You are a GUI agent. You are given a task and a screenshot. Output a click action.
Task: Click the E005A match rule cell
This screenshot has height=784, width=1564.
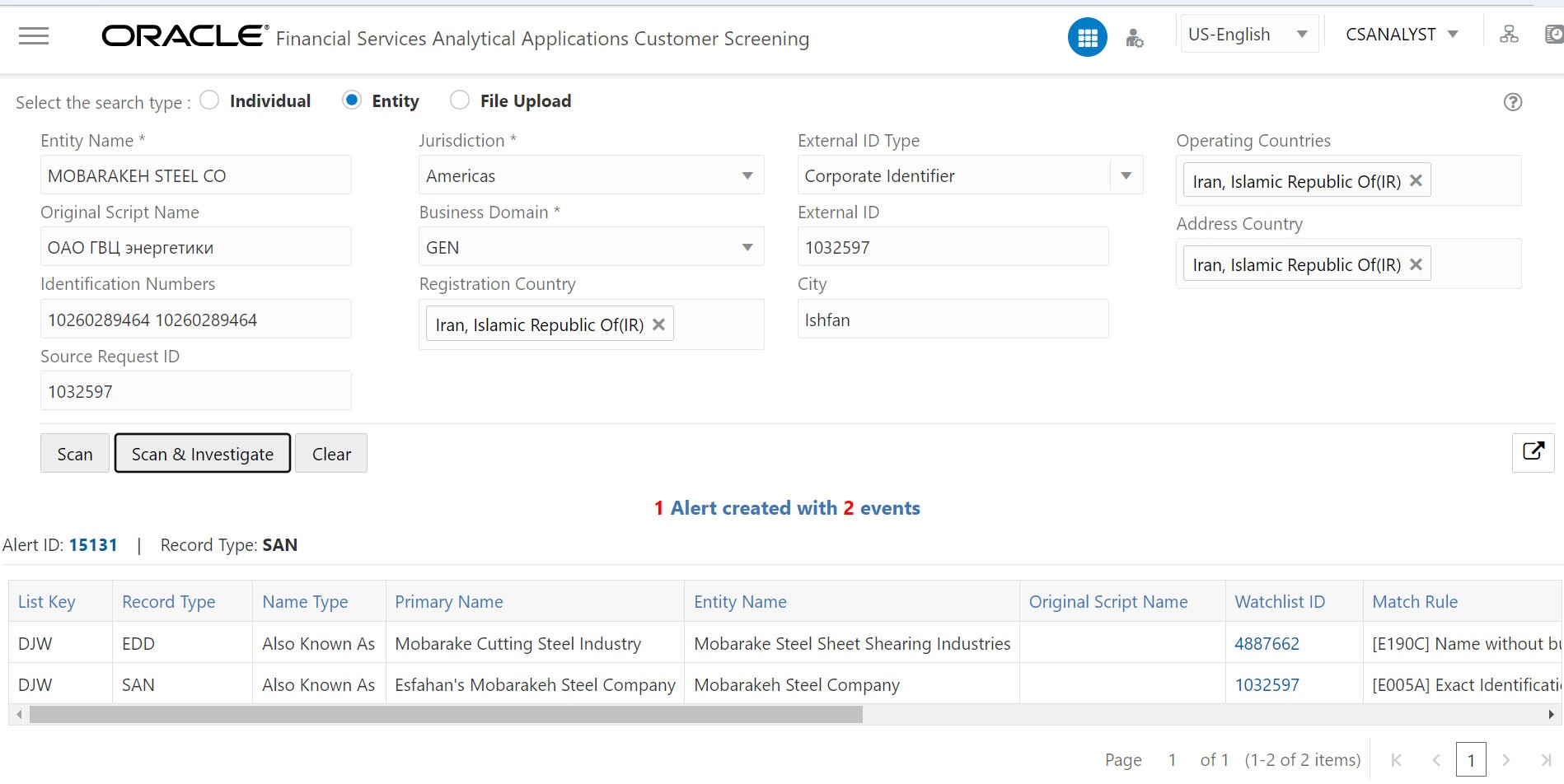click(x=1463, y=684)
